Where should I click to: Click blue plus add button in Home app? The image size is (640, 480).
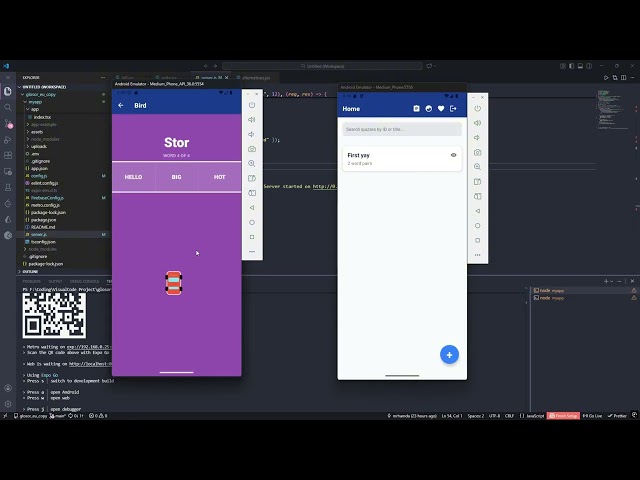click(449, 355)
